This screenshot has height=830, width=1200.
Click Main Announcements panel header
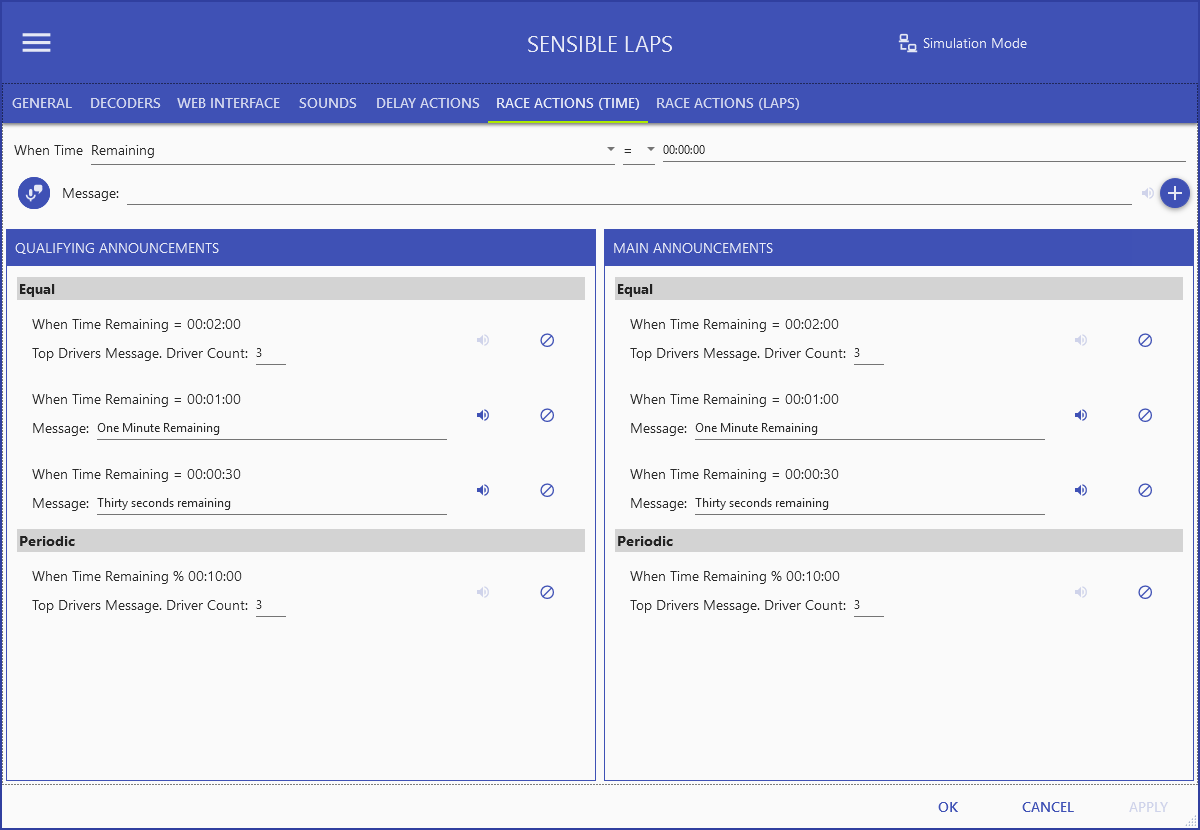(x=899, y=248)
